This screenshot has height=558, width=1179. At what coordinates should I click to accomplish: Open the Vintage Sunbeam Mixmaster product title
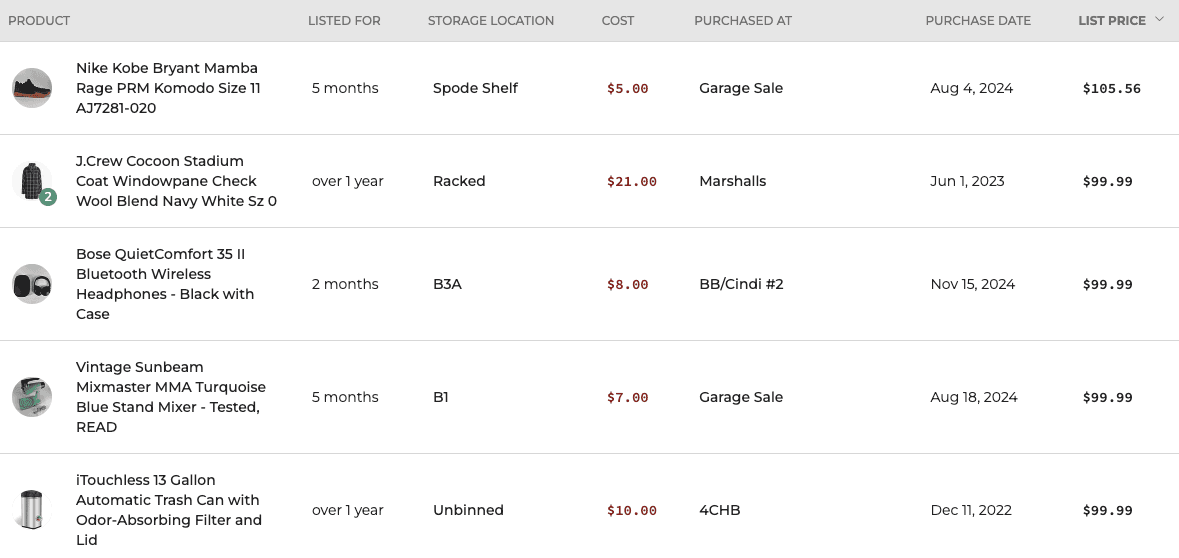171,397
